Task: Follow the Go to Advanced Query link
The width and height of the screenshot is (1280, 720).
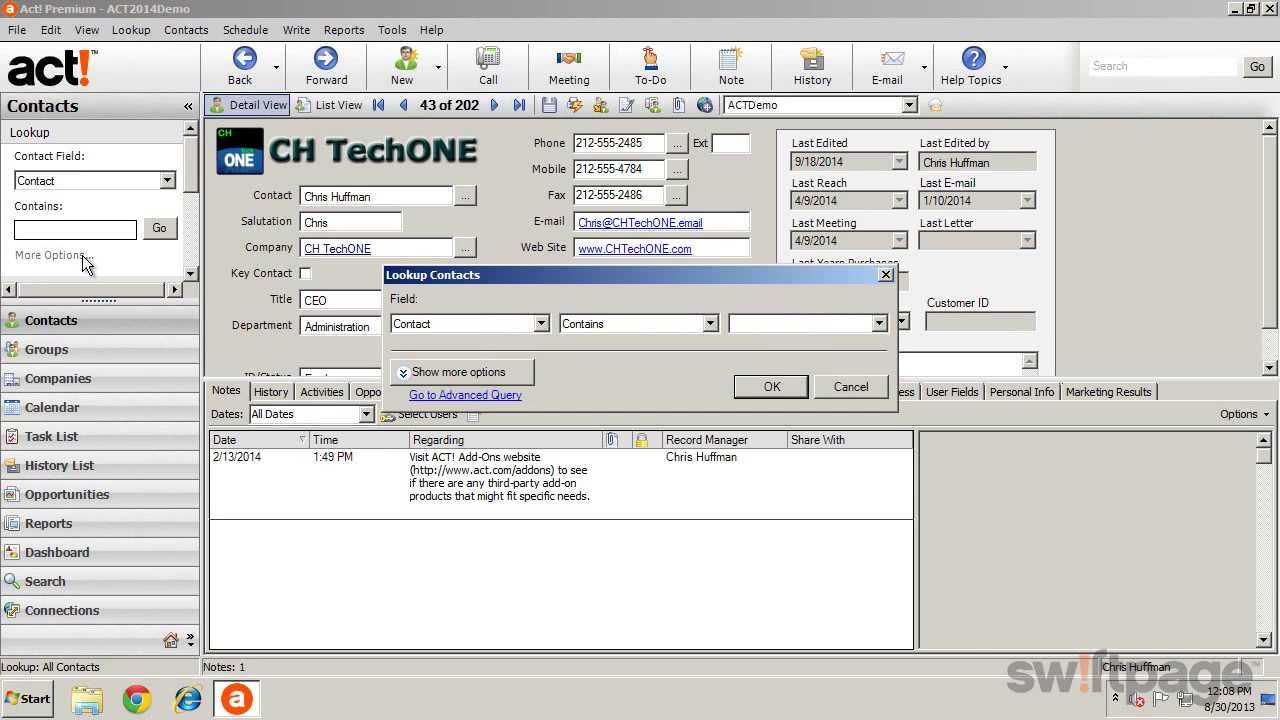Action: 465,395
